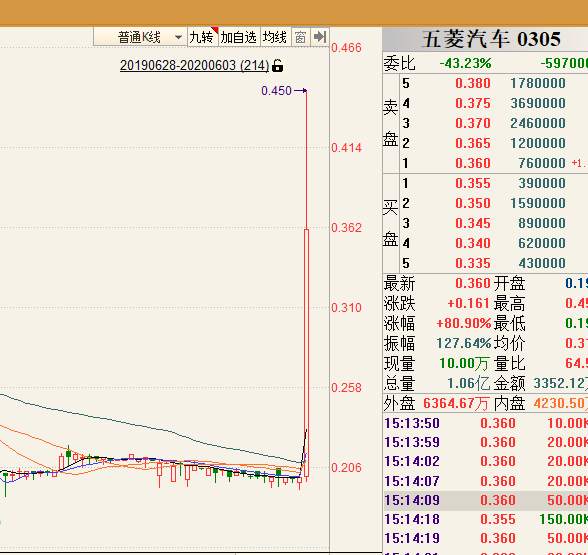Select sell level 5 price 0.380

tap(472, 83)
